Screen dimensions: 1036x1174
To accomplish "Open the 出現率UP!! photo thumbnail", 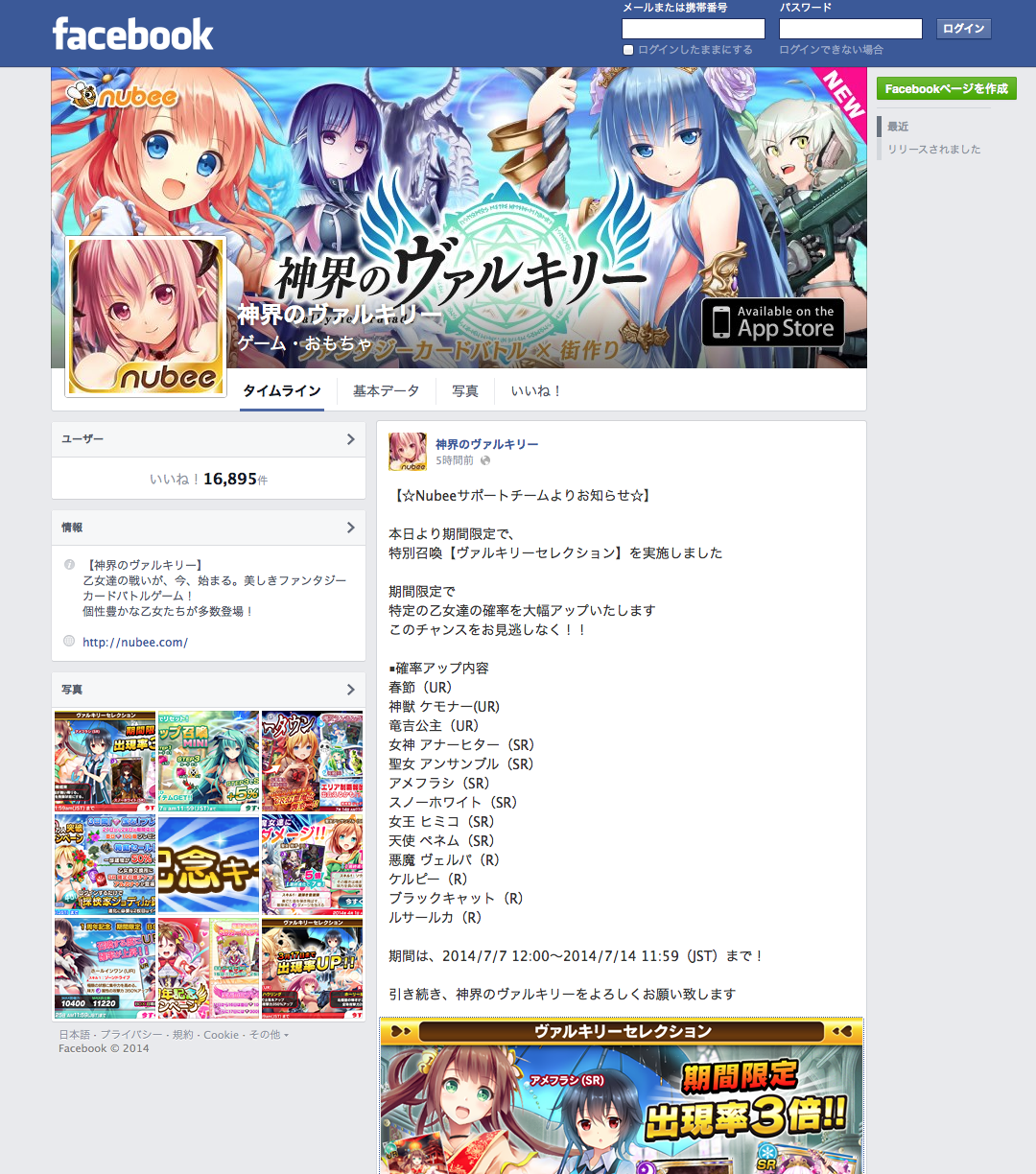I will (x=312, y=969).
